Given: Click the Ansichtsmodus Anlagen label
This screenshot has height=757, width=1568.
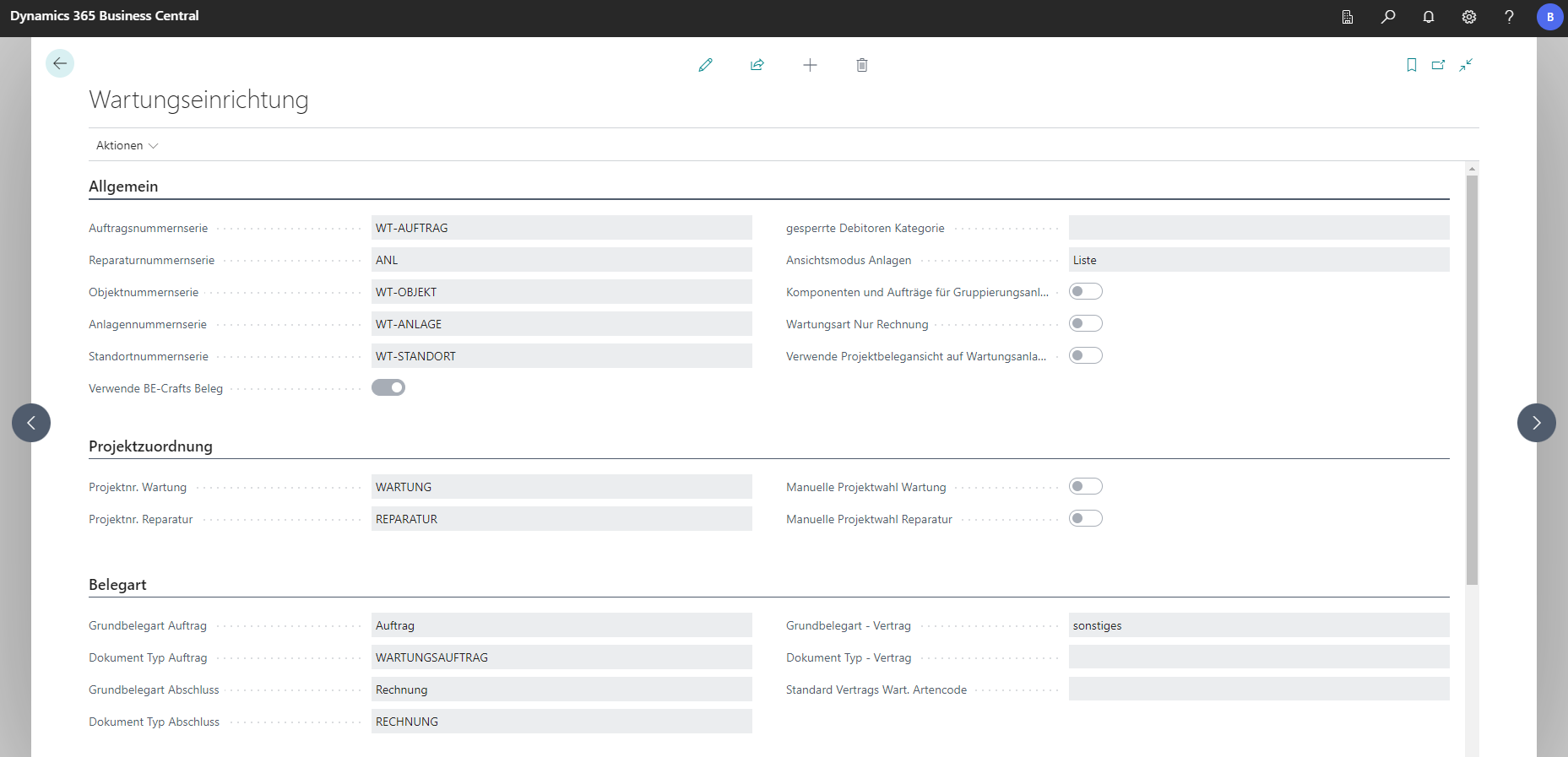Looking at the screenshot, I should click(x=849, y=260).
